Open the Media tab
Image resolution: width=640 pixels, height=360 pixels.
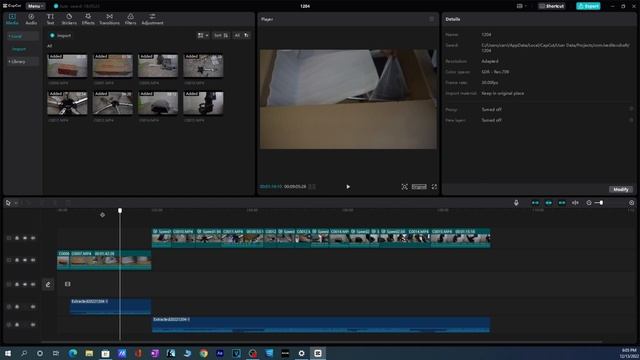pyautogui.click(x=12, y=19)
